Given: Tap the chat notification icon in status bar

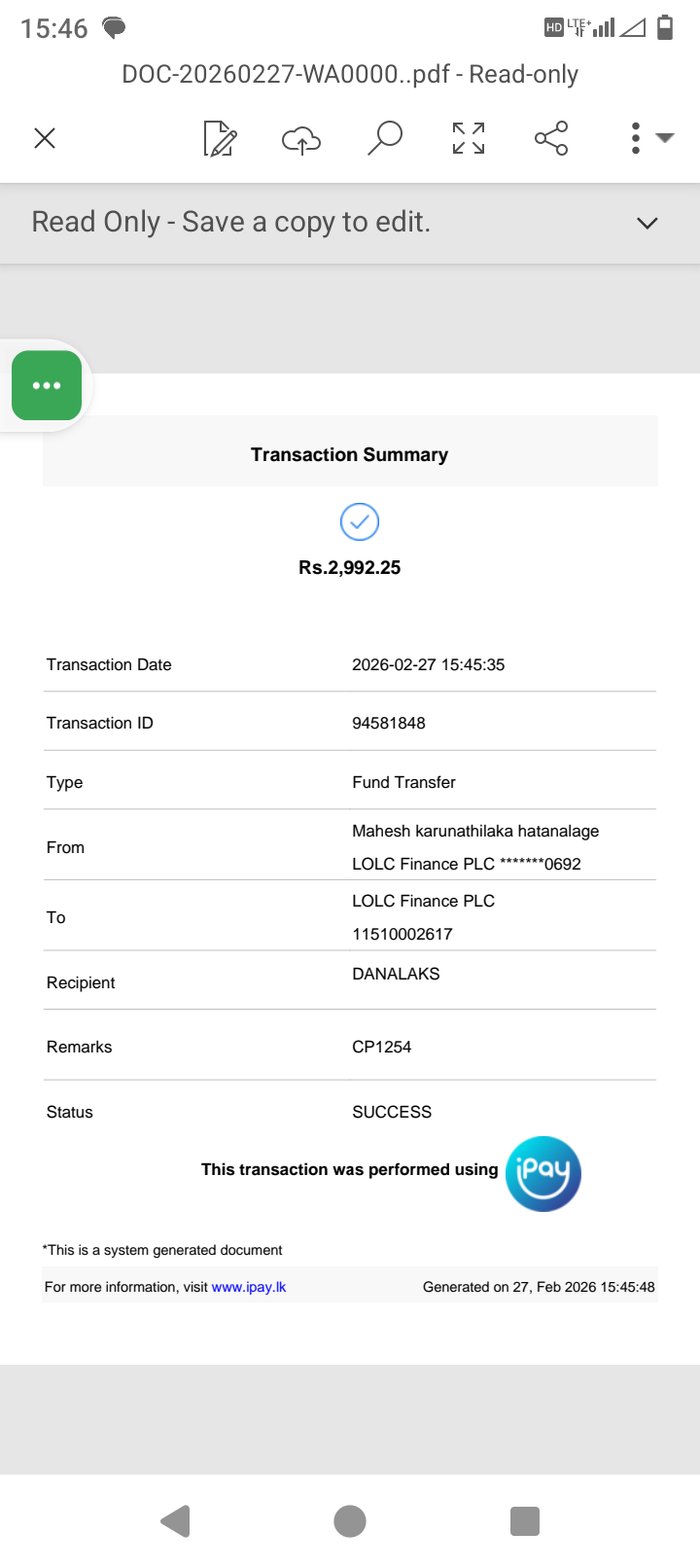Looking at the screenshot, I should pyautogui.click(x=115, y=27).
